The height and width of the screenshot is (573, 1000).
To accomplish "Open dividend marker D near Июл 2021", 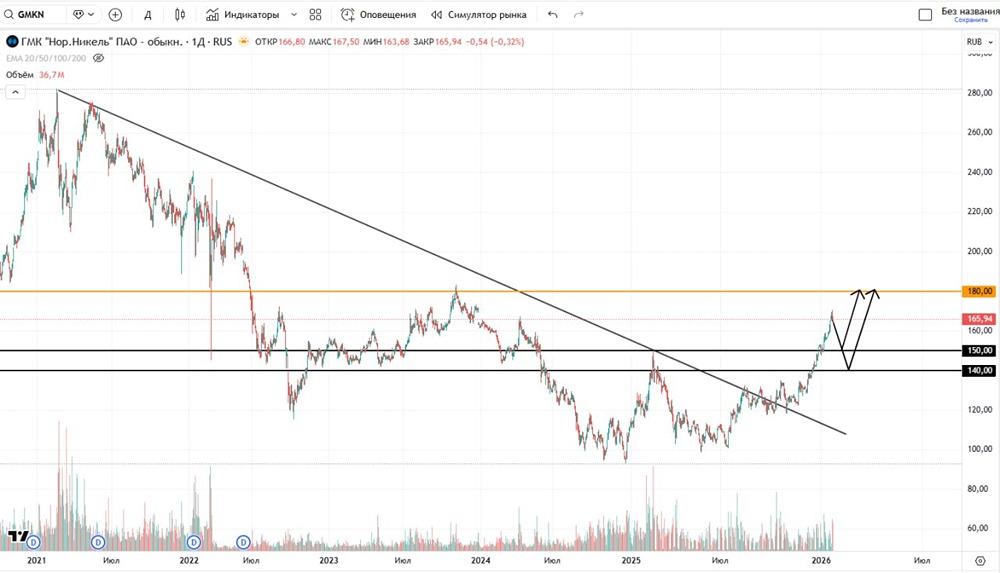I will tap(98, 542).
